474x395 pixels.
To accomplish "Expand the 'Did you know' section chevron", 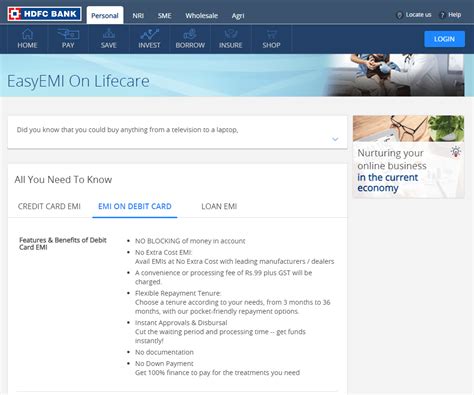I will click(x=335, y=139).
